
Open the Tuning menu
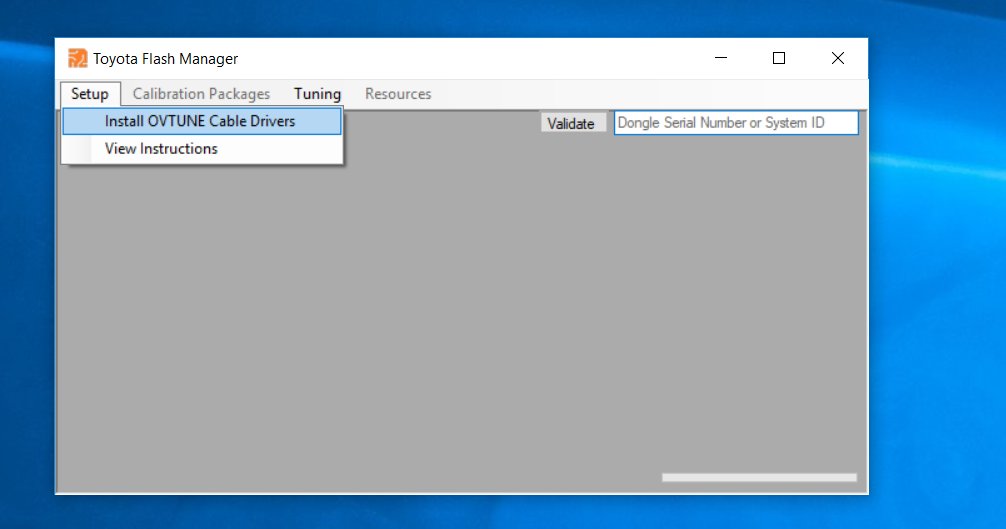pyautogui.click(x=318, y=94)
